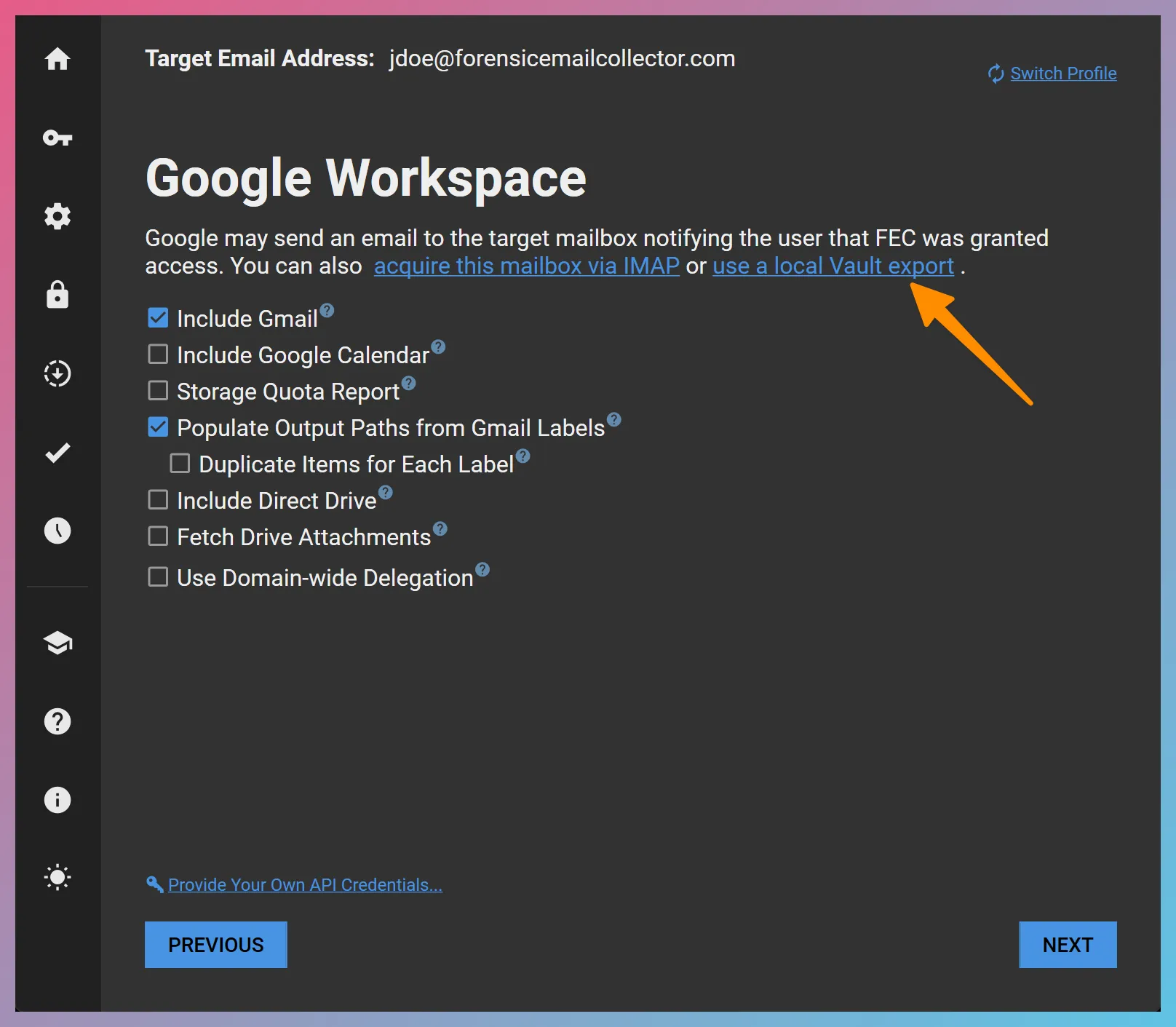Select the checkmark icon in sidebar
Image resolution: width=1176 pixels, height=1027 pixels.
pos(57,453)
